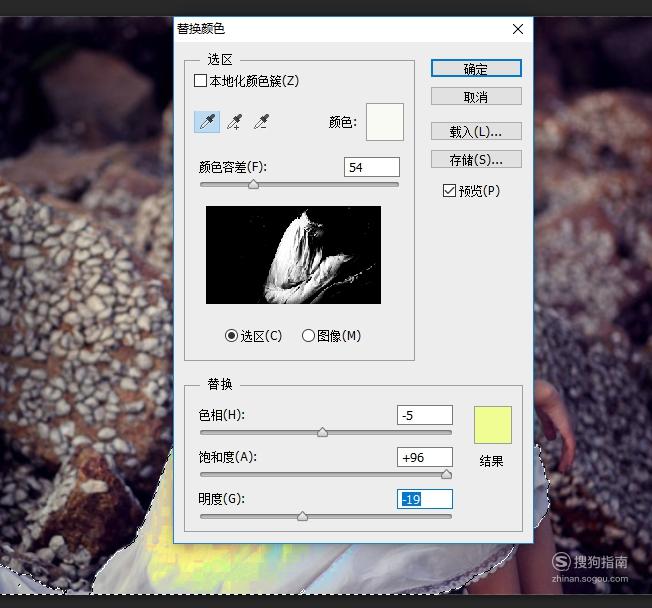Open the 结果 result color swatch
Image resolution: width=652 pixels, height=608 pixels.
pyautogui.click(x=493, y=425)
